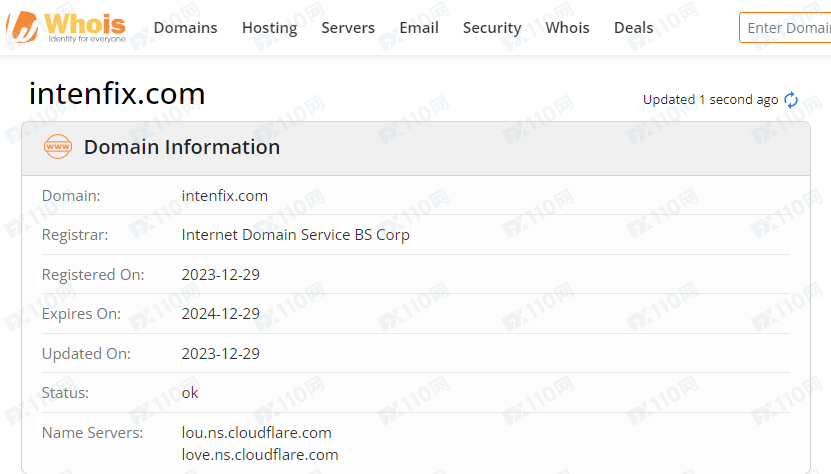Click the Expires On: label

point(81,314)
